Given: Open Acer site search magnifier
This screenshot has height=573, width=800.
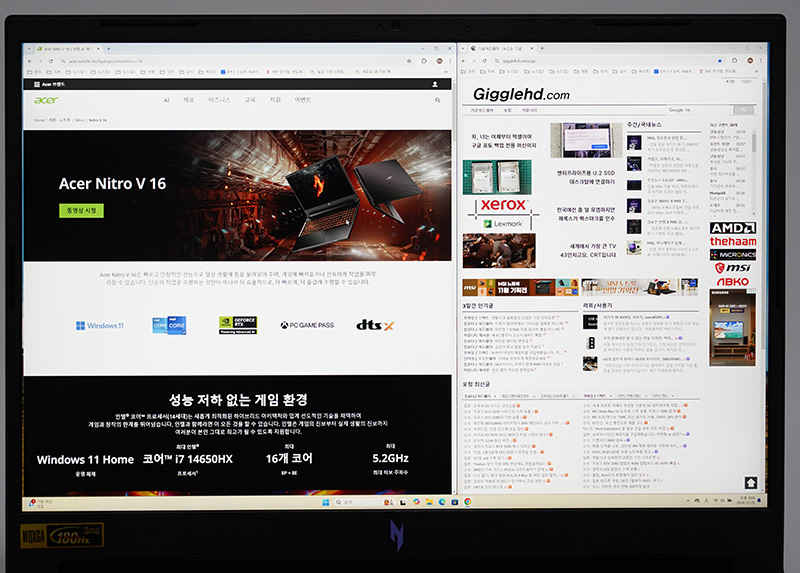Looking at the screenshot, I should (438, 100).
